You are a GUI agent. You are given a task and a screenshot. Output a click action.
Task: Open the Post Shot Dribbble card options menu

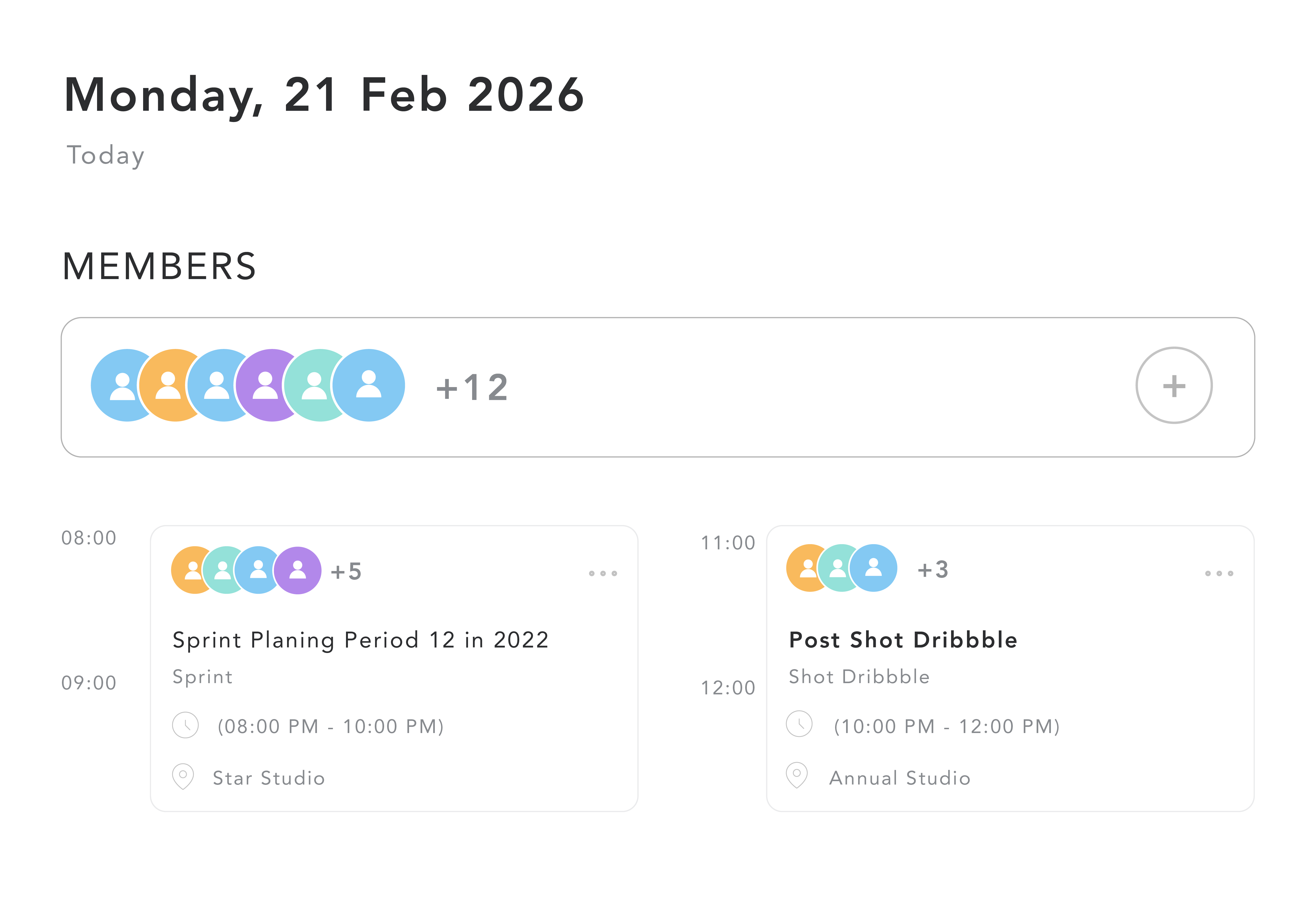pos(1219,573)
